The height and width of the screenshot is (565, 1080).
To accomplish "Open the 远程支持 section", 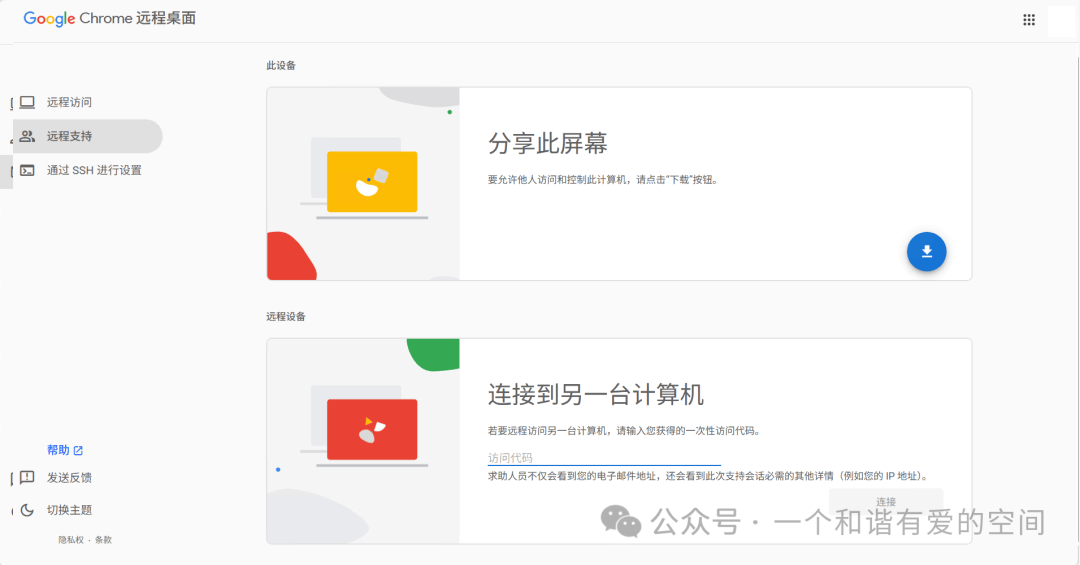I will click(x=87, y=136).
